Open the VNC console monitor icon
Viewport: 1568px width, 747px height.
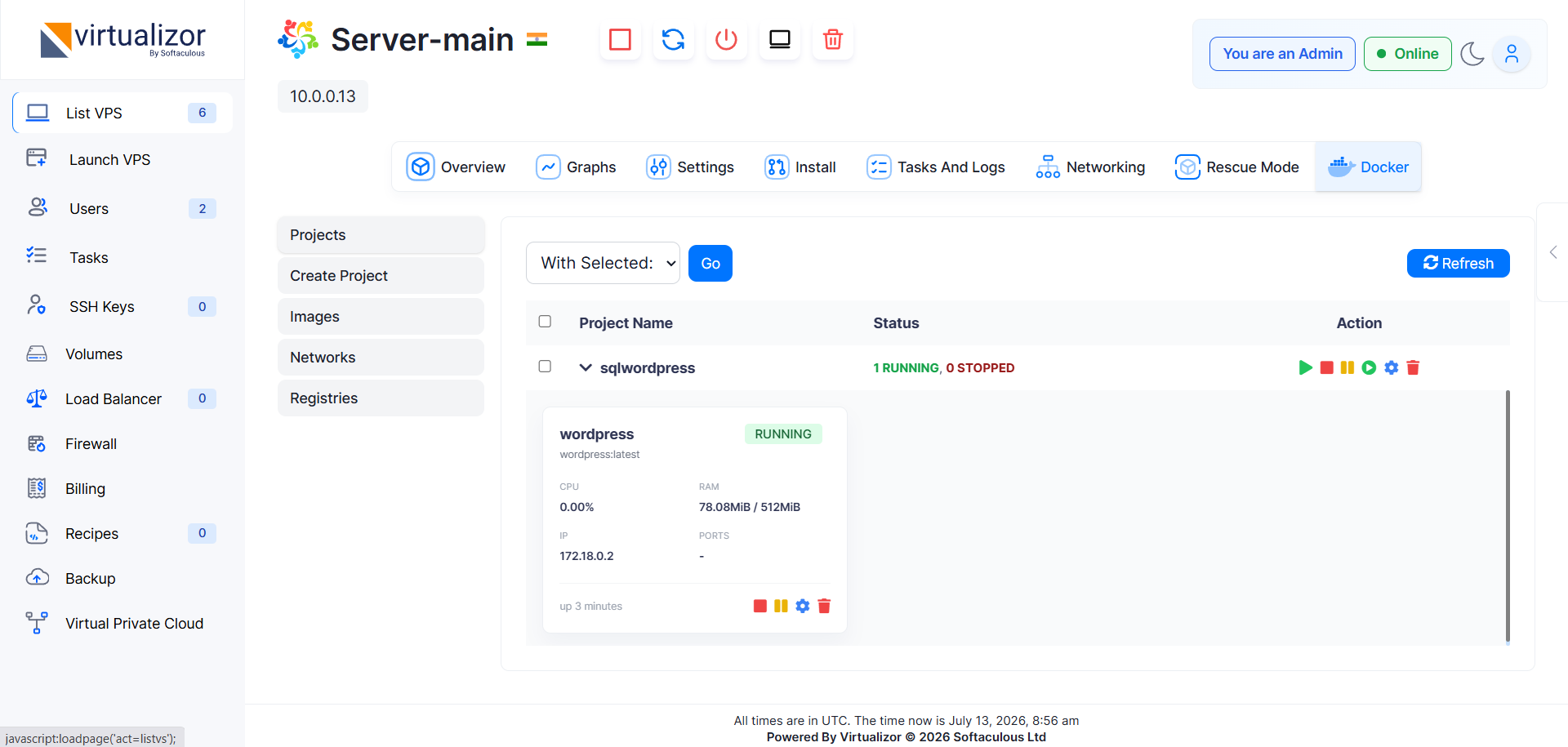(780, 39)
